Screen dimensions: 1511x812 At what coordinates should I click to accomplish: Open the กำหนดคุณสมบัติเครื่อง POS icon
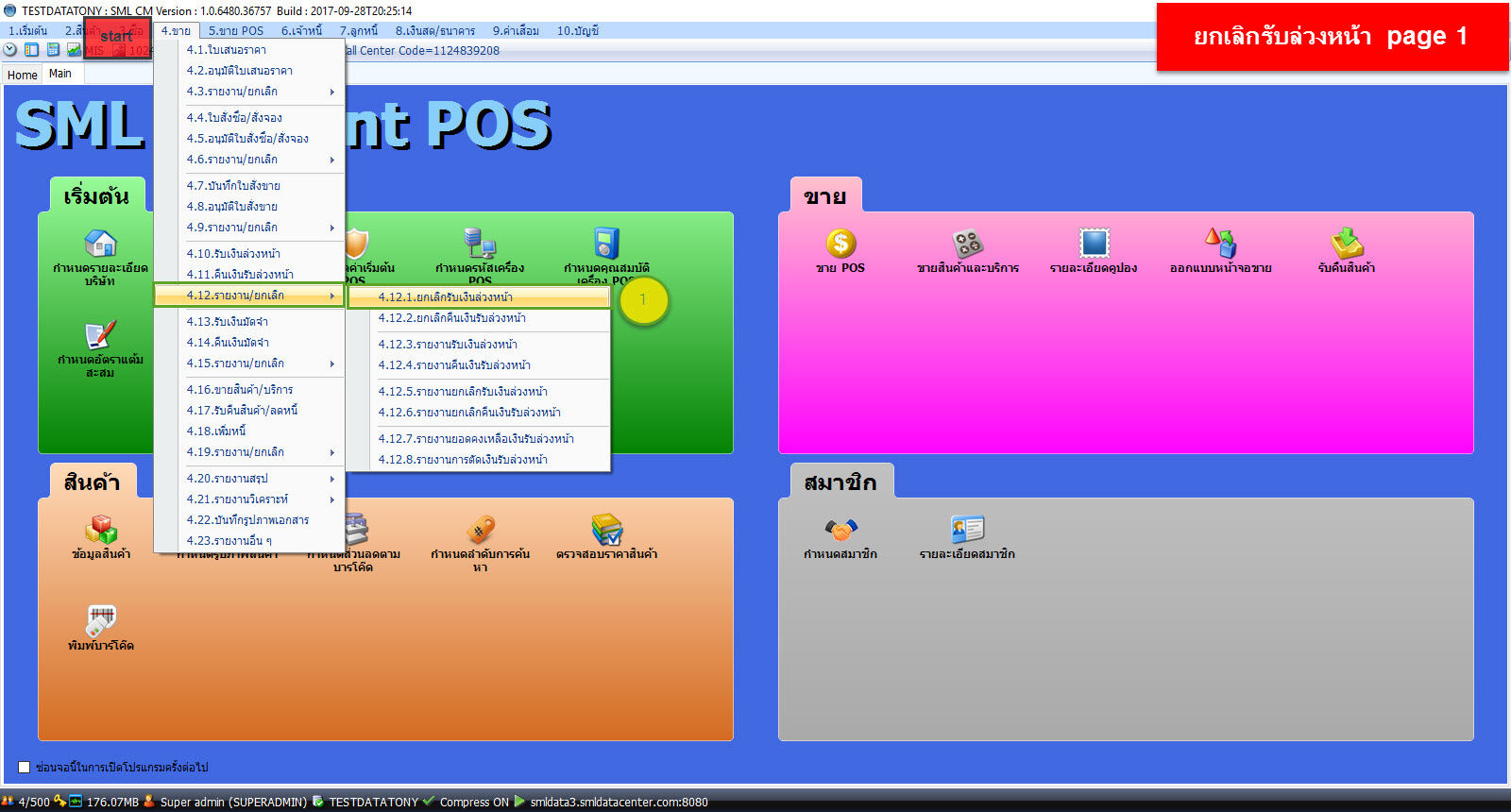(606, 244)
